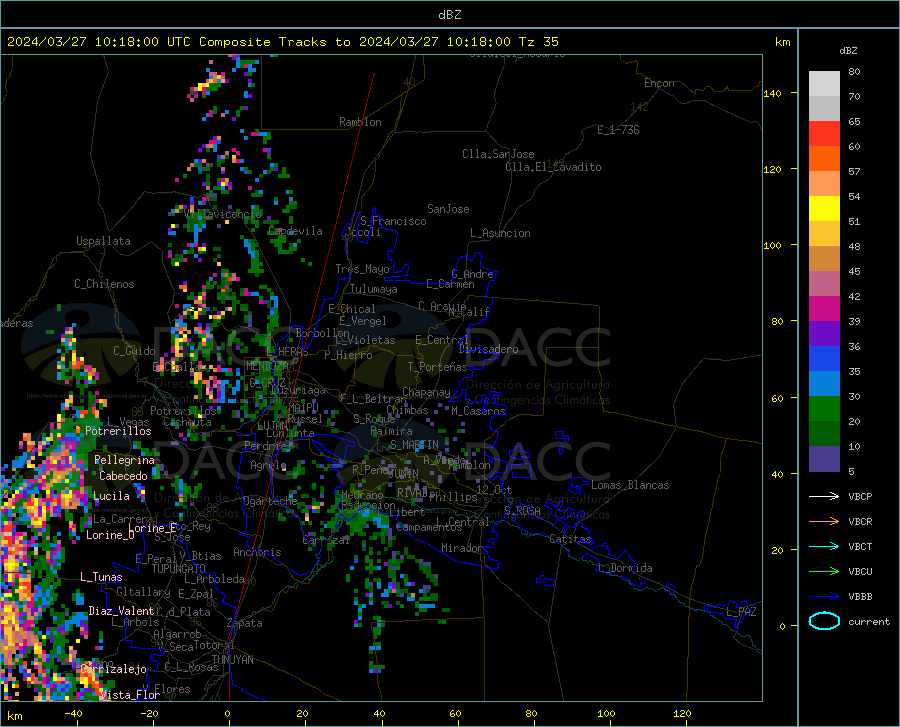Click the 120 km tick on bottom axis
This screenshot has height=727, width=900.
click(682, 713)
